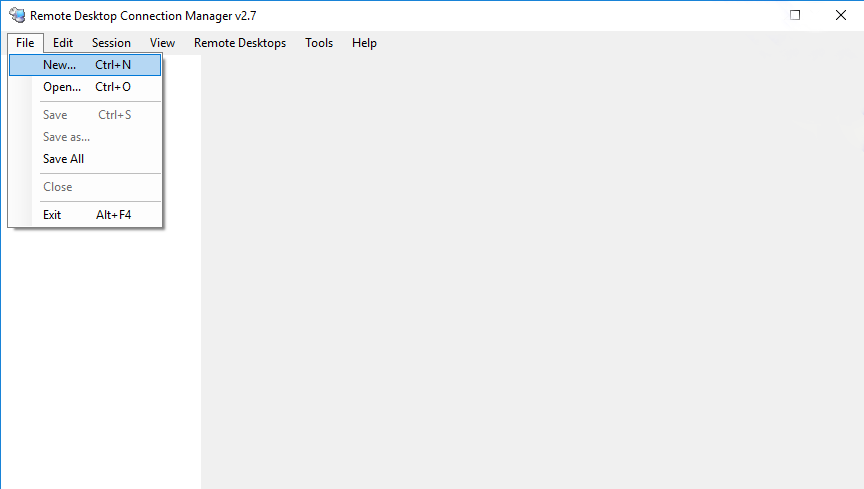Click the greyed-out Close entry
Viewport: 864px width, 489px height.
click(85, 187)
